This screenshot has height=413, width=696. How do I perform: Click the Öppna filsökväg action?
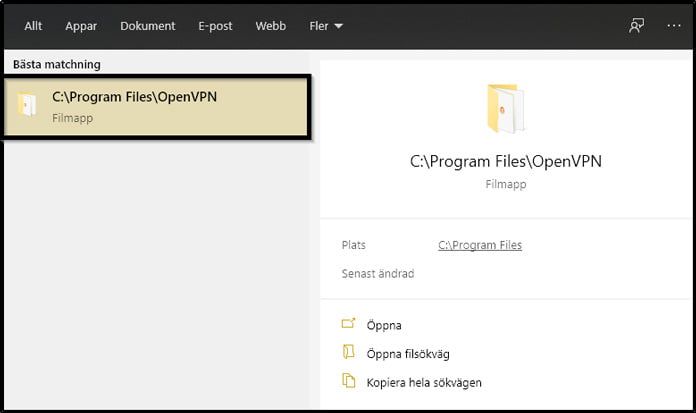point(408,354)
